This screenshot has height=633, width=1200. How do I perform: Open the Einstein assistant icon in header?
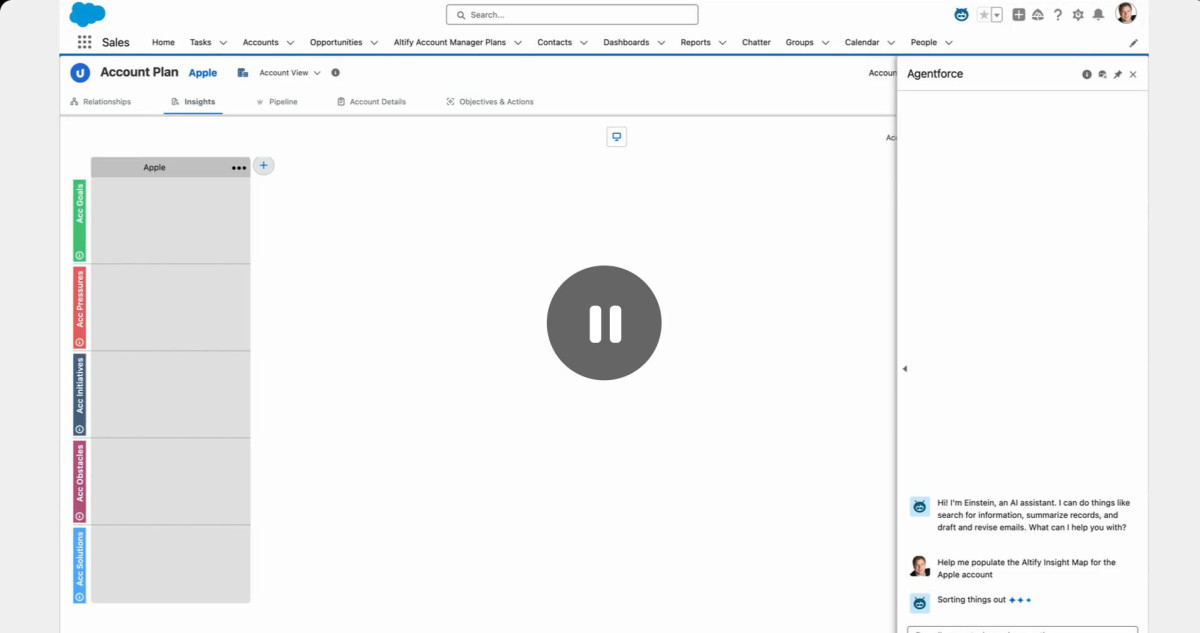(961, 15)
